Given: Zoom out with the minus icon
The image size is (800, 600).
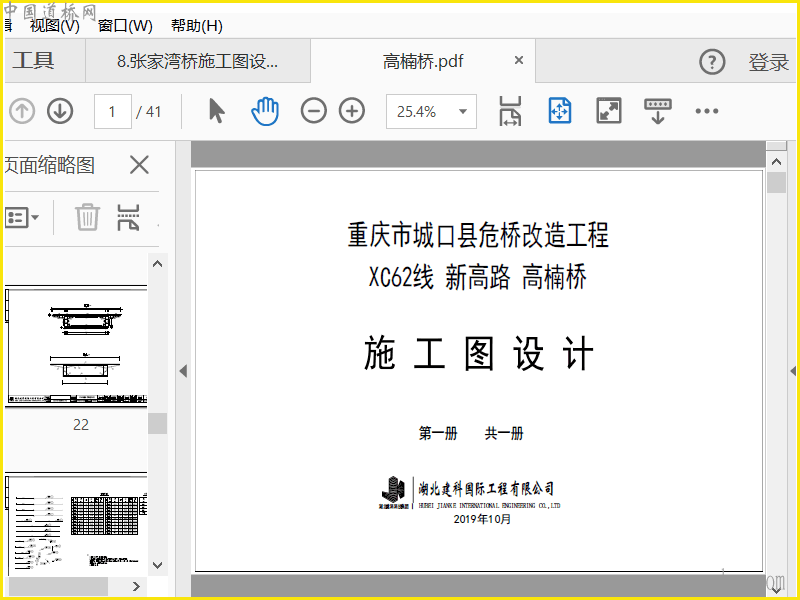Looking at the screenshot, I should point(314,111).
